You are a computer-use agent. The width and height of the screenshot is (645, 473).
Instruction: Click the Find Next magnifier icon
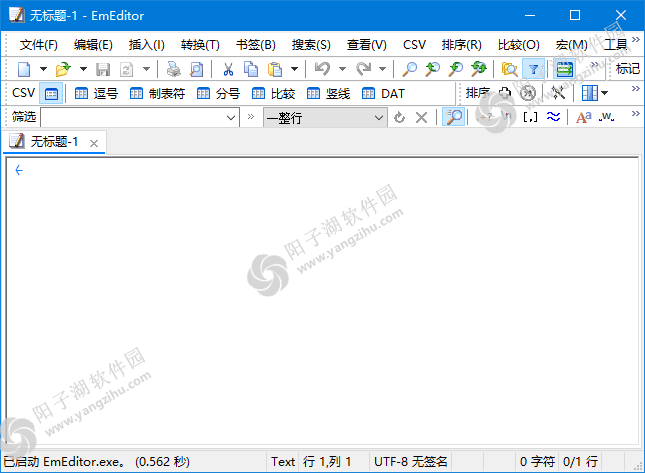455,69
